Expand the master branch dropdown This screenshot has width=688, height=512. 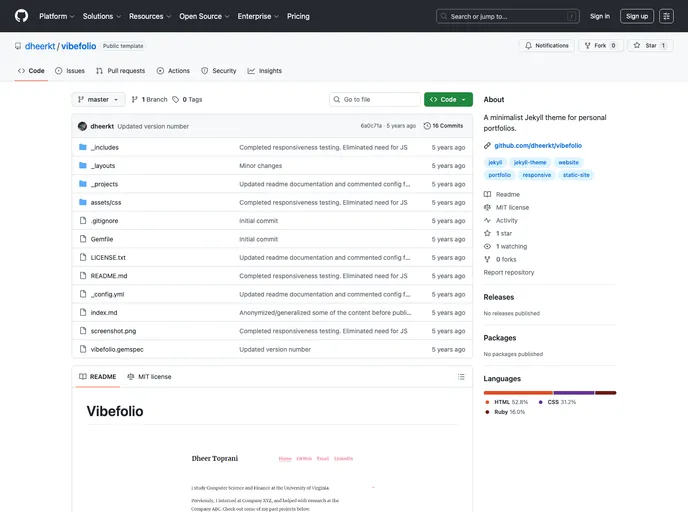[x=99, y=100]
